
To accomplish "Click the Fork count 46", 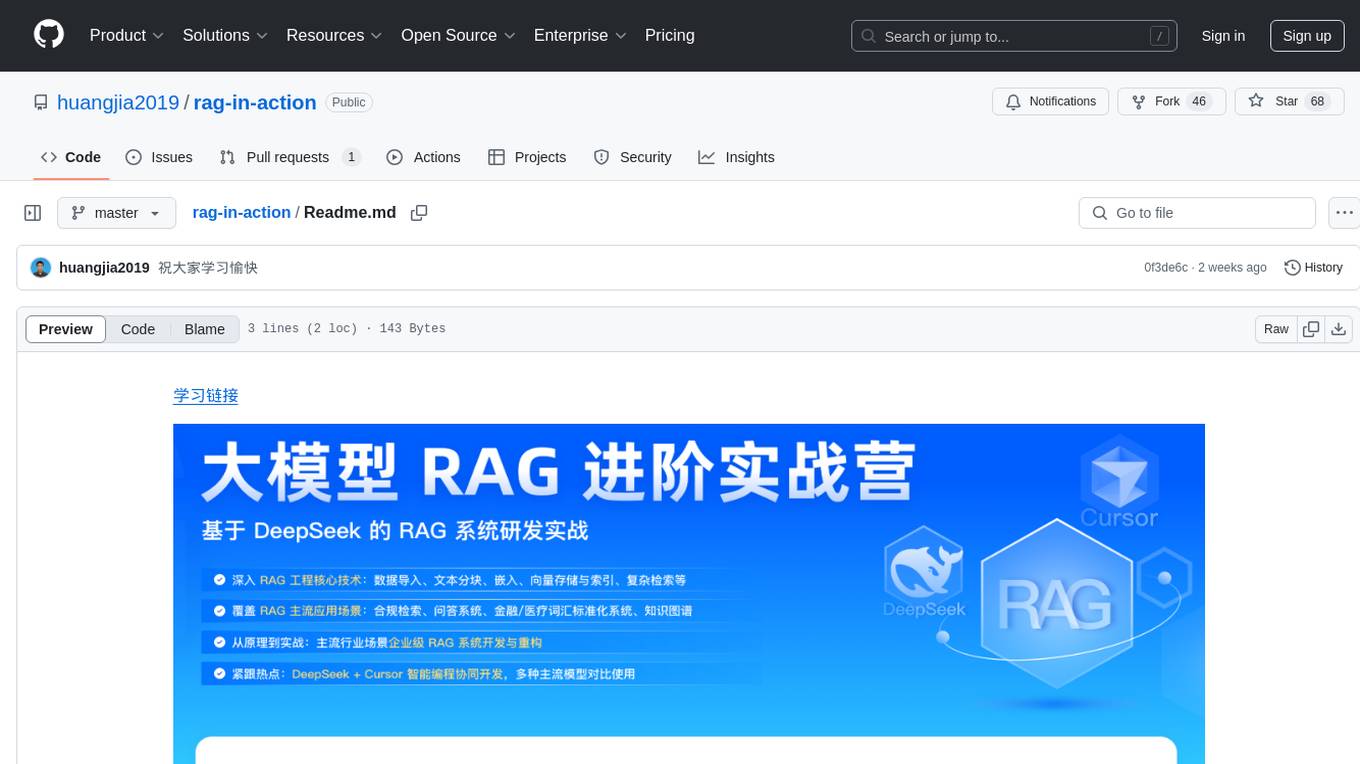I will pyautogui.click(x=1200, y=102).
